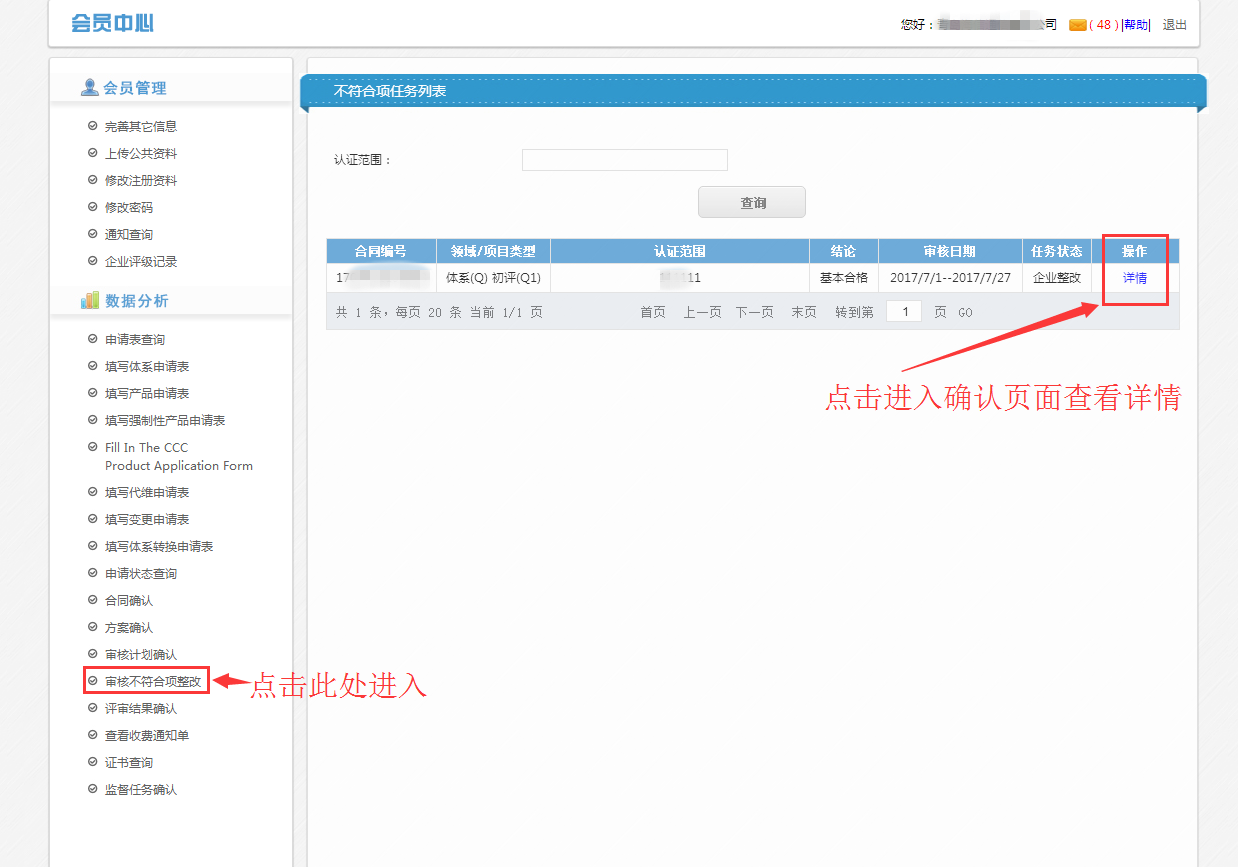1238x867 pixels.
Task: Click the 会员管理 person icon
Action: tap(90, 88)
